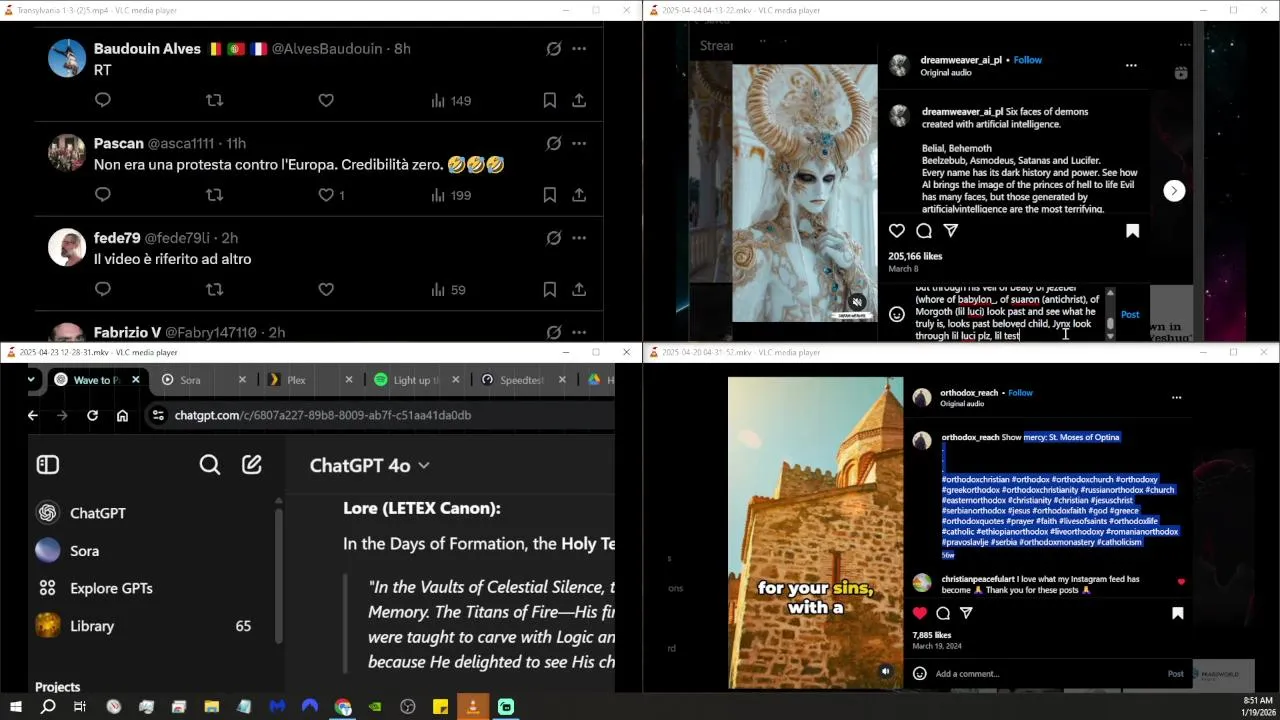Open Chrome home page button
Screen dimensions: 1280x720
(x=122, y=415)
